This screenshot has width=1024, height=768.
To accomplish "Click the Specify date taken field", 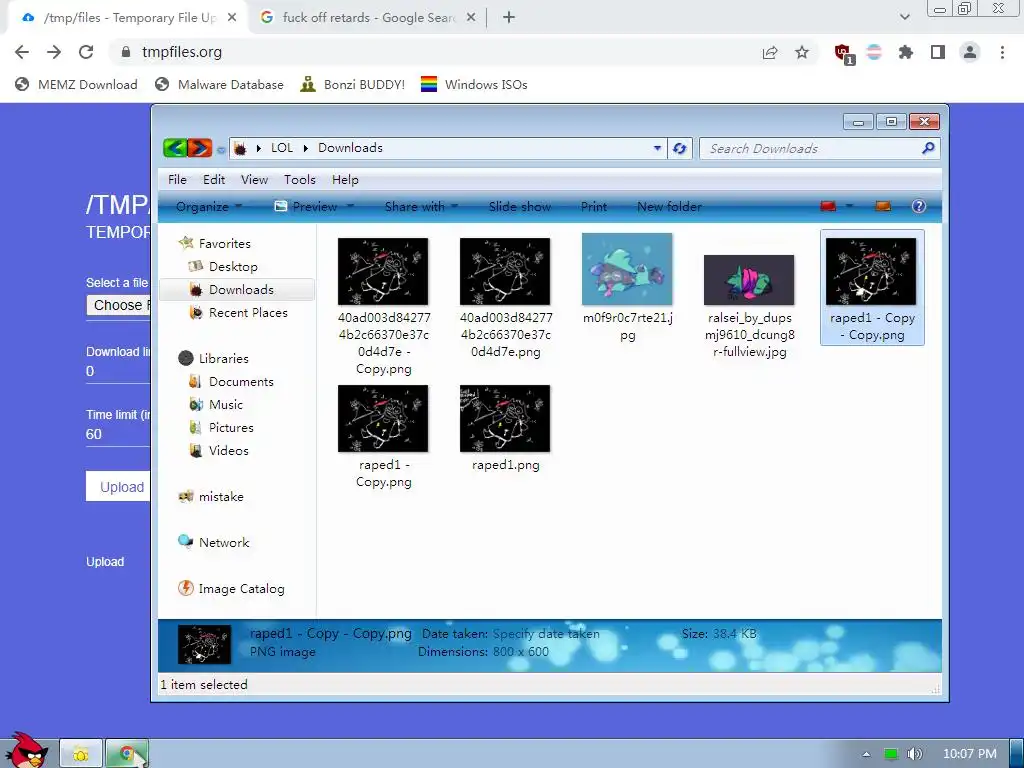I will point(546,633).
